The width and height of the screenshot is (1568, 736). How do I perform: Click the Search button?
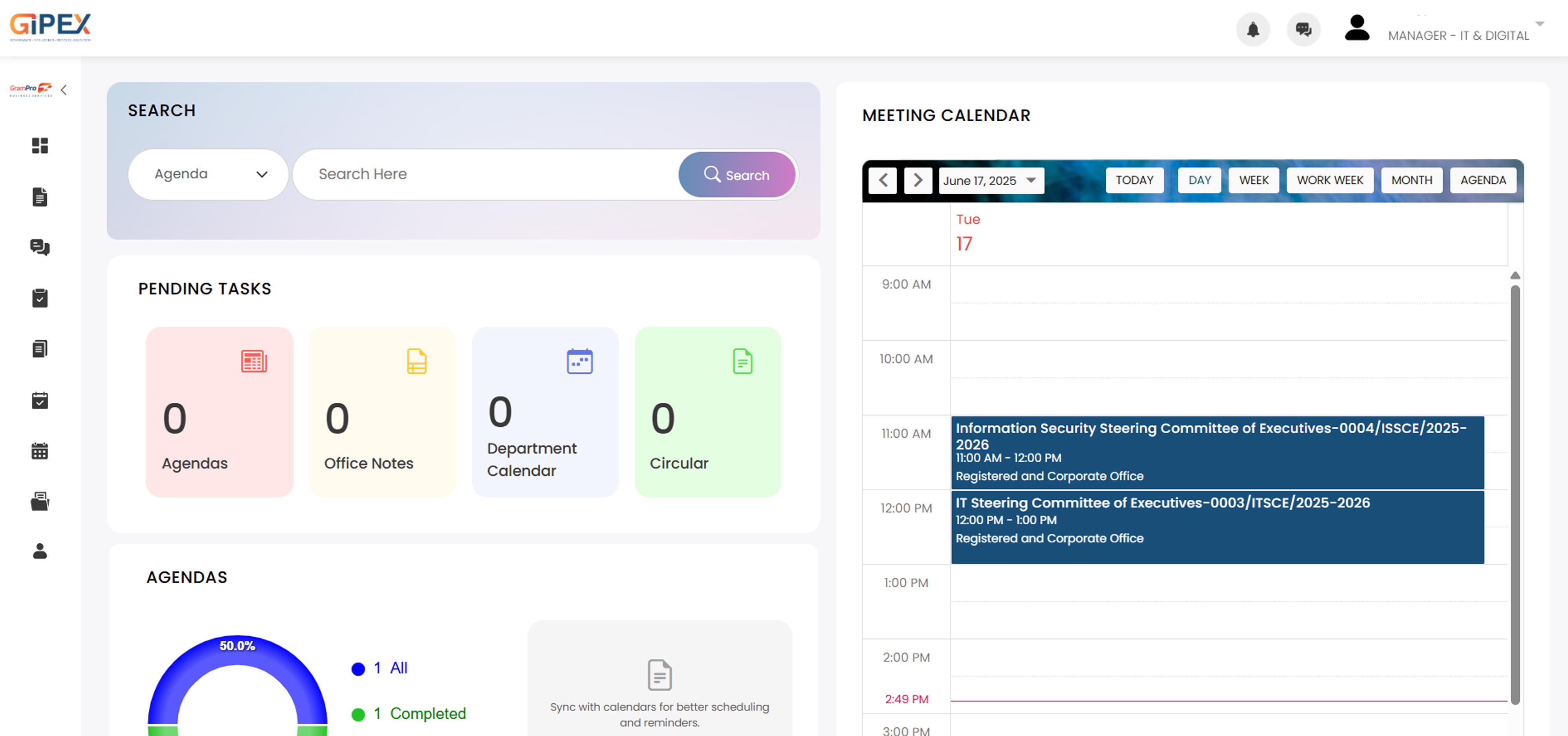coord(736,175)
